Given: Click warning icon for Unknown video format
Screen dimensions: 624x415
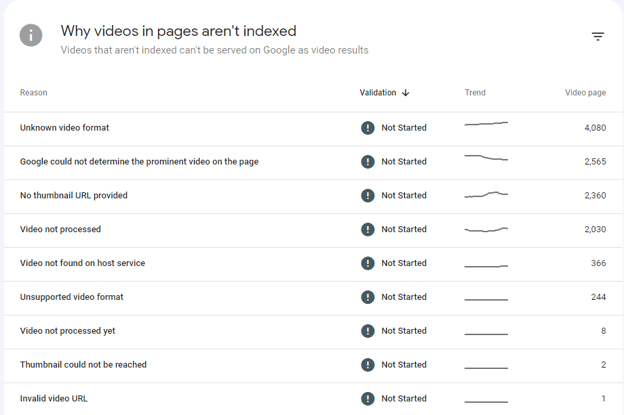Looking at the screenshot, I should (x=368, y=128).
